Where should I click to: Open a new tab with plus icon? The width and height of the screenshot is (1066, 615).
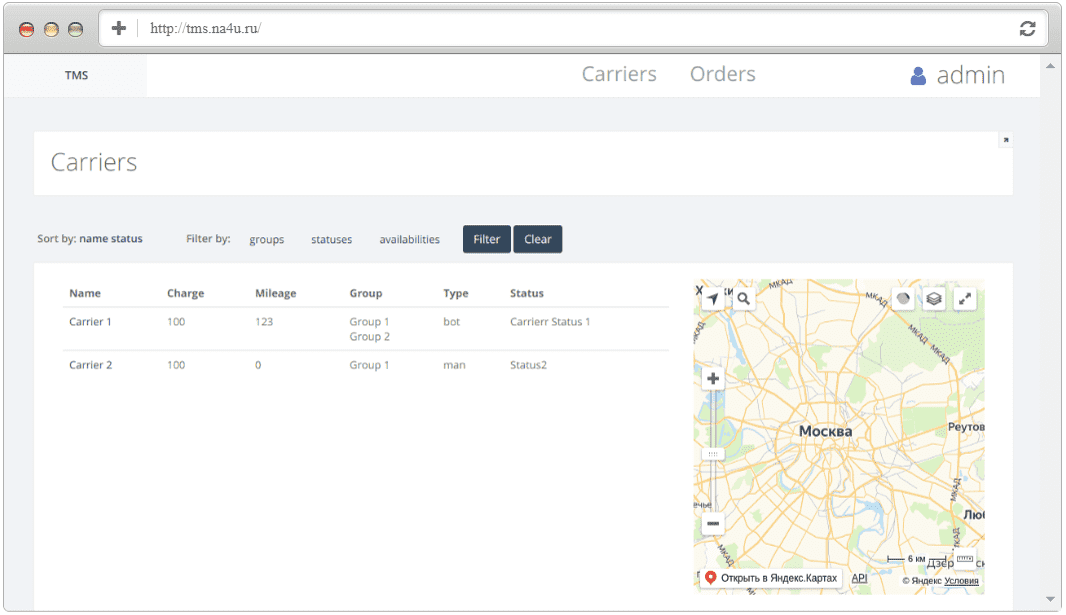tap(118, 28)
